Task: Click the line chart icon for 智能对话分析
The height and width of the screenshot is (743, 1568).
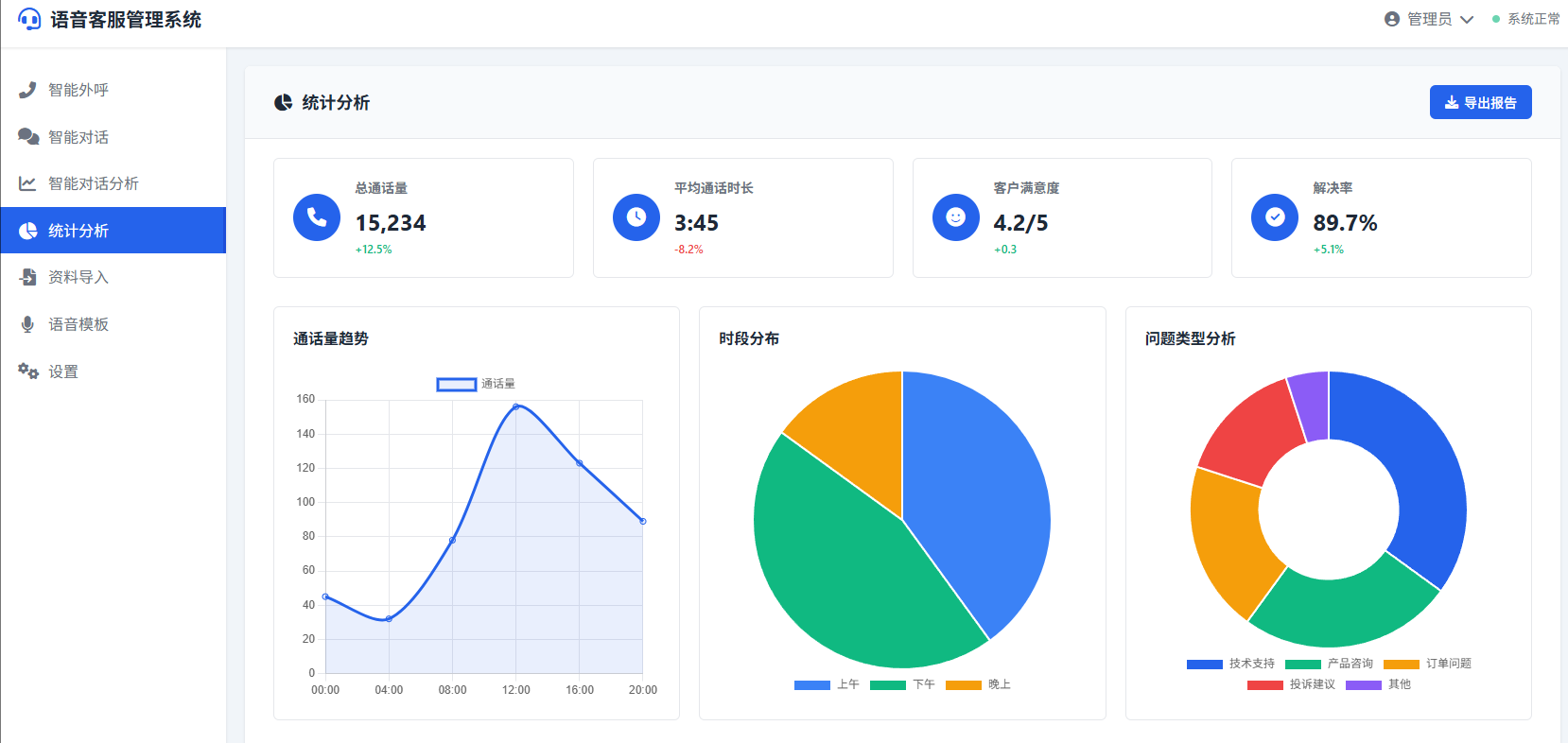Action: 27,183
